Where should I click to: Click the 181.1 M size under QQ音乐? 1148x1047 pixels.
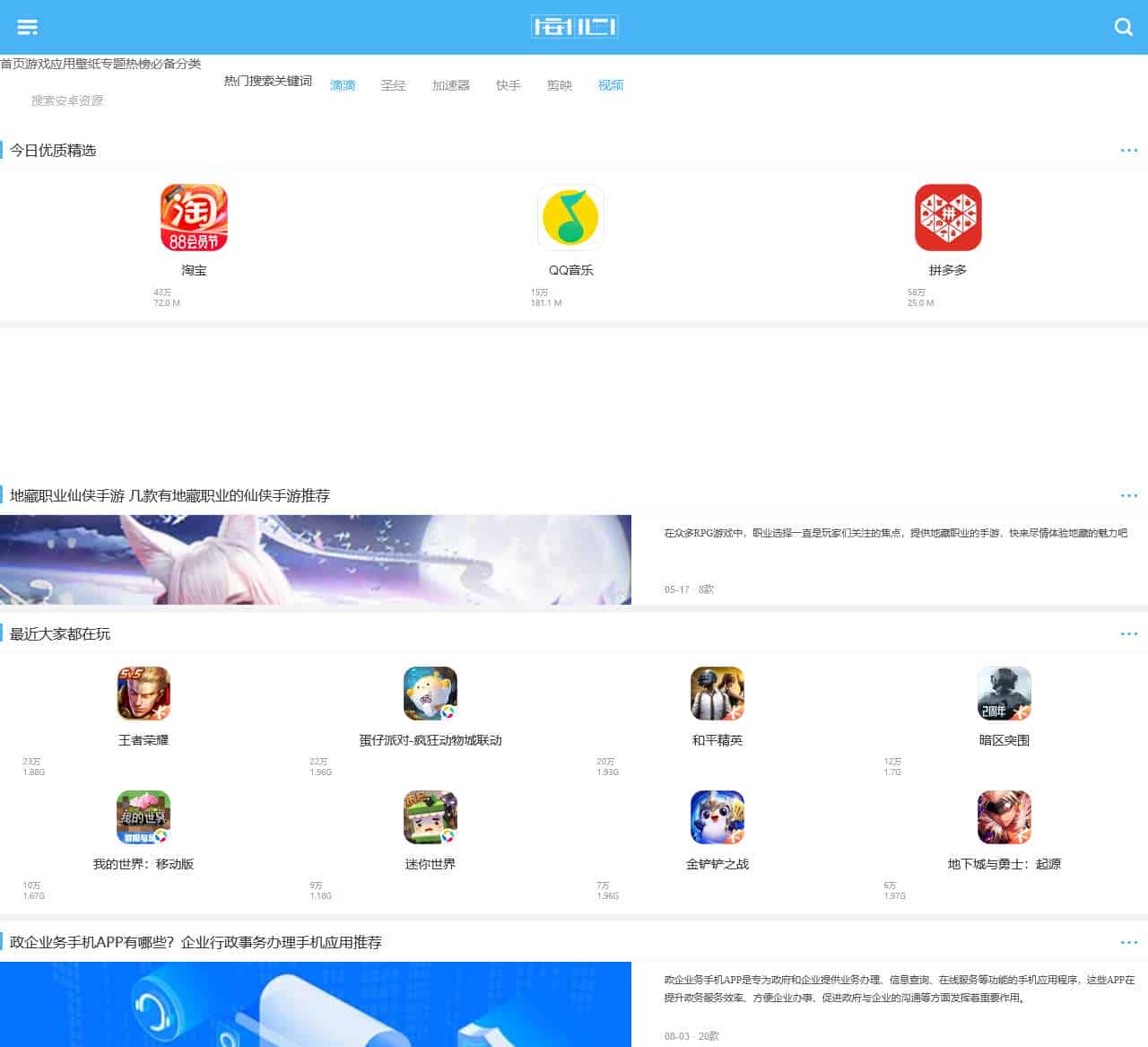click(546, 303)
